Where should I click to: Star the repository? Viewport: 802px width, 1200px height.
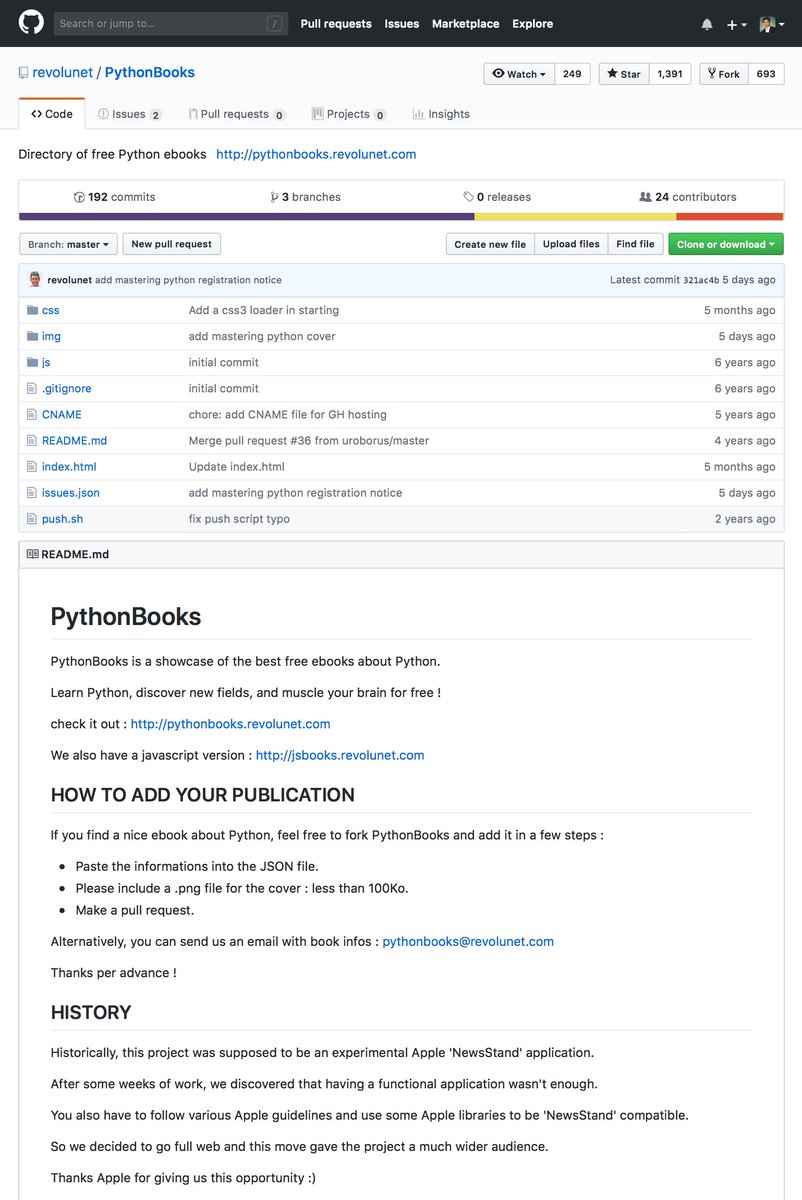coord(624,74)
